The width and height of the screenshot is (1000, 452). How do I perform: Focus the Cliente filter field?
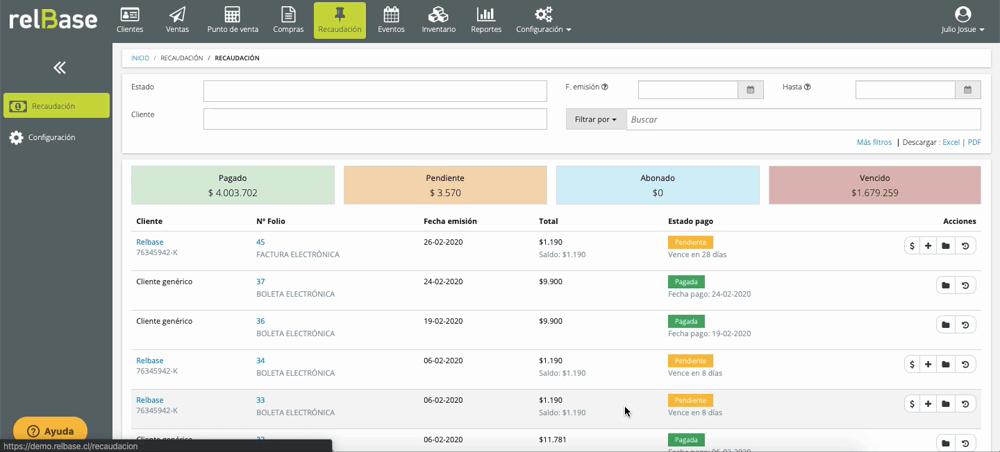(x=375, y=119)
